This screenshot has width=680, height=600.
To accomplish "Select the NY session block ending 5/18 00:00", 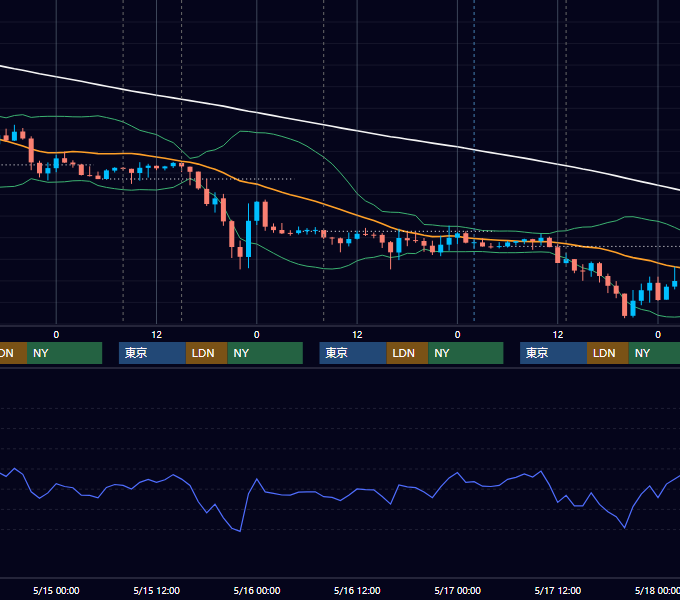I will point(654,353).
